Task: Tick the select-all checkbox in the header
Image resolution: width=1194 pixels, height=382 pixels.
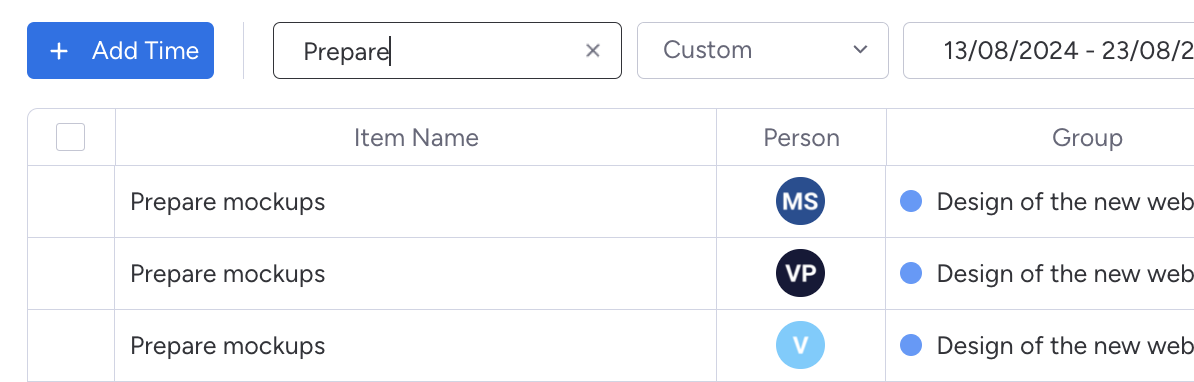Action: [x=71, y=138]
